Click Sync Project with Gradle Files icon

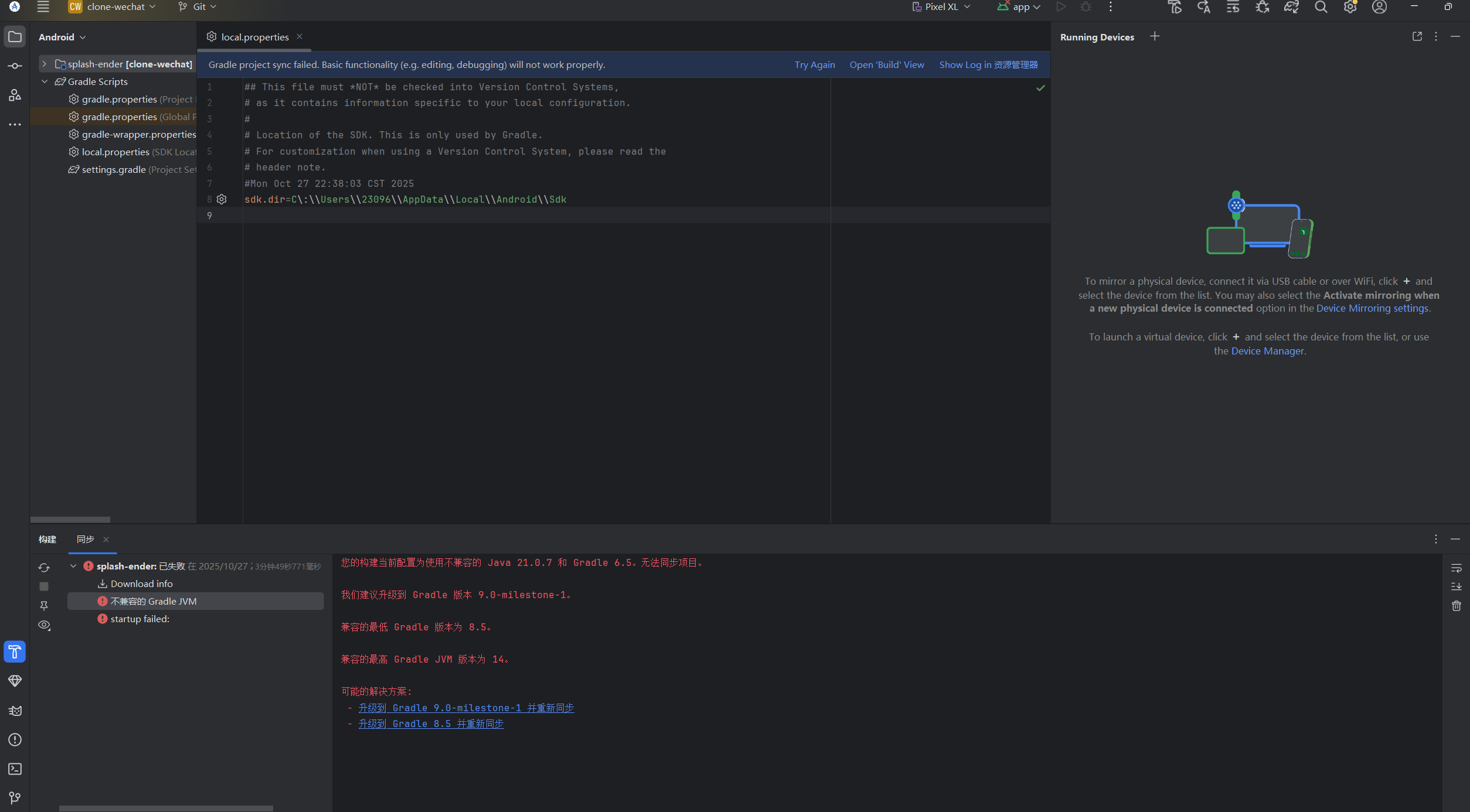[1291, 7]
